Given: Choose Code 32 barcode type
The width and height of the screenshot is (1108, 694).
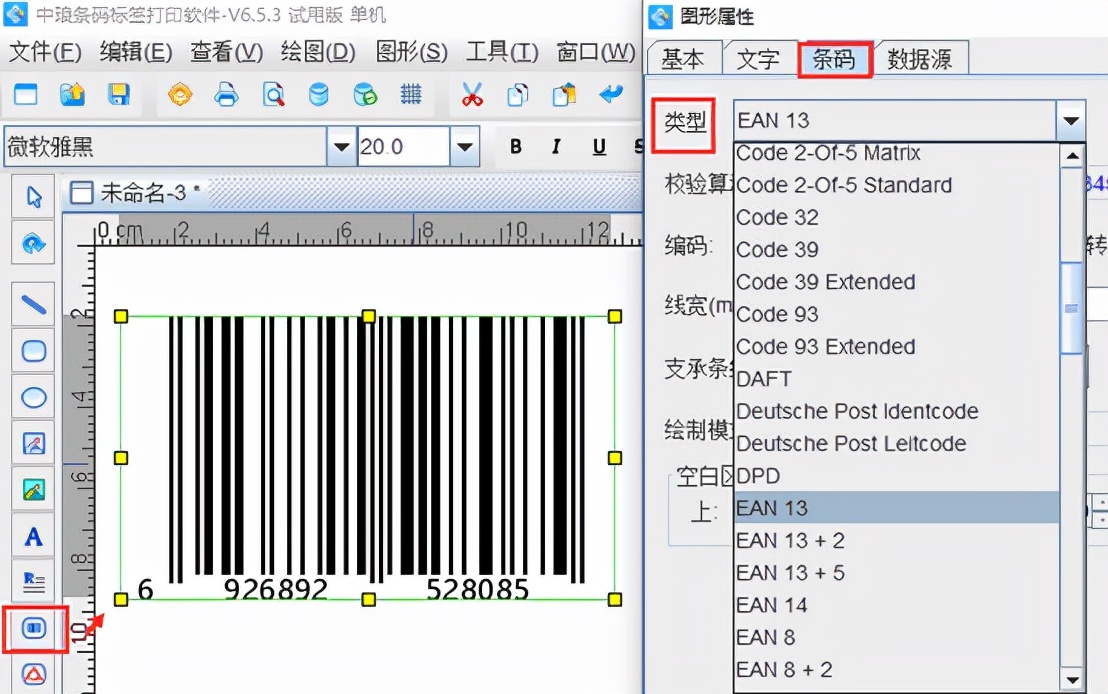Looking at the screenshot, I should tap(896, 217).
